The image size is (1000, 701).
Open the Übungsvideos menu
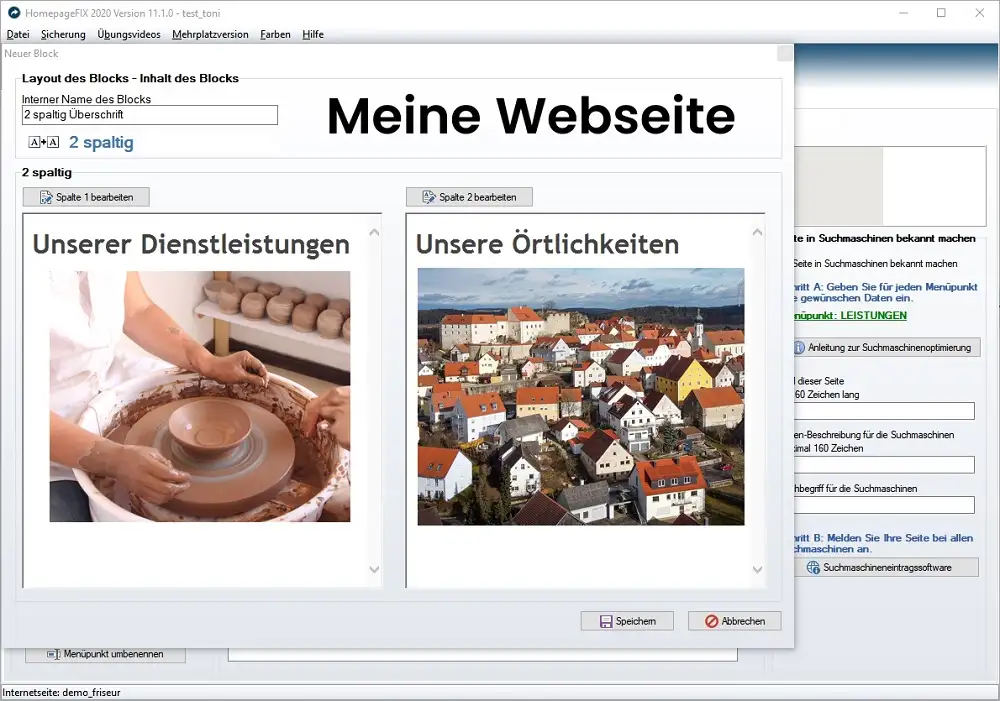(128, 33)
